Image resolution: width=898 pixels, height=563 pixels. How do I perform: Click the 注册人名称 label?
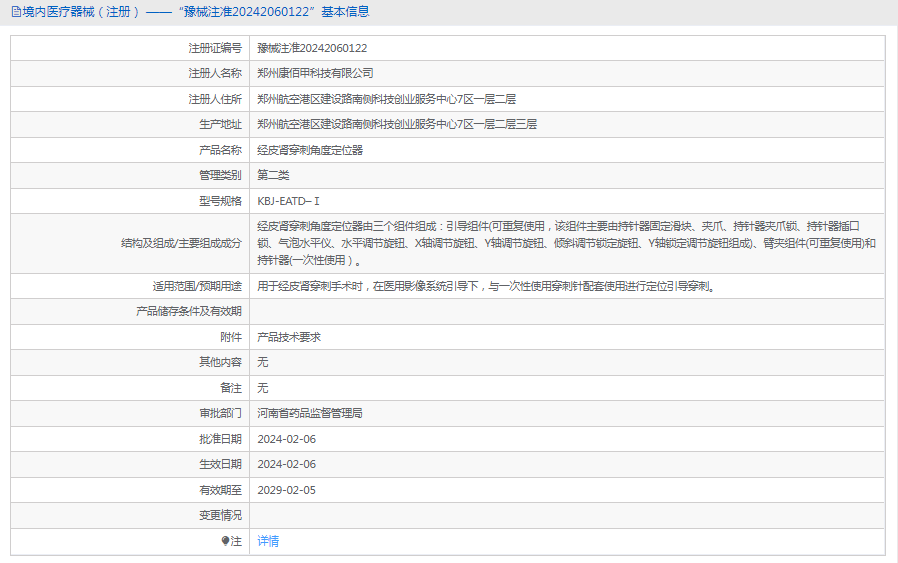(x=215, y=73)
